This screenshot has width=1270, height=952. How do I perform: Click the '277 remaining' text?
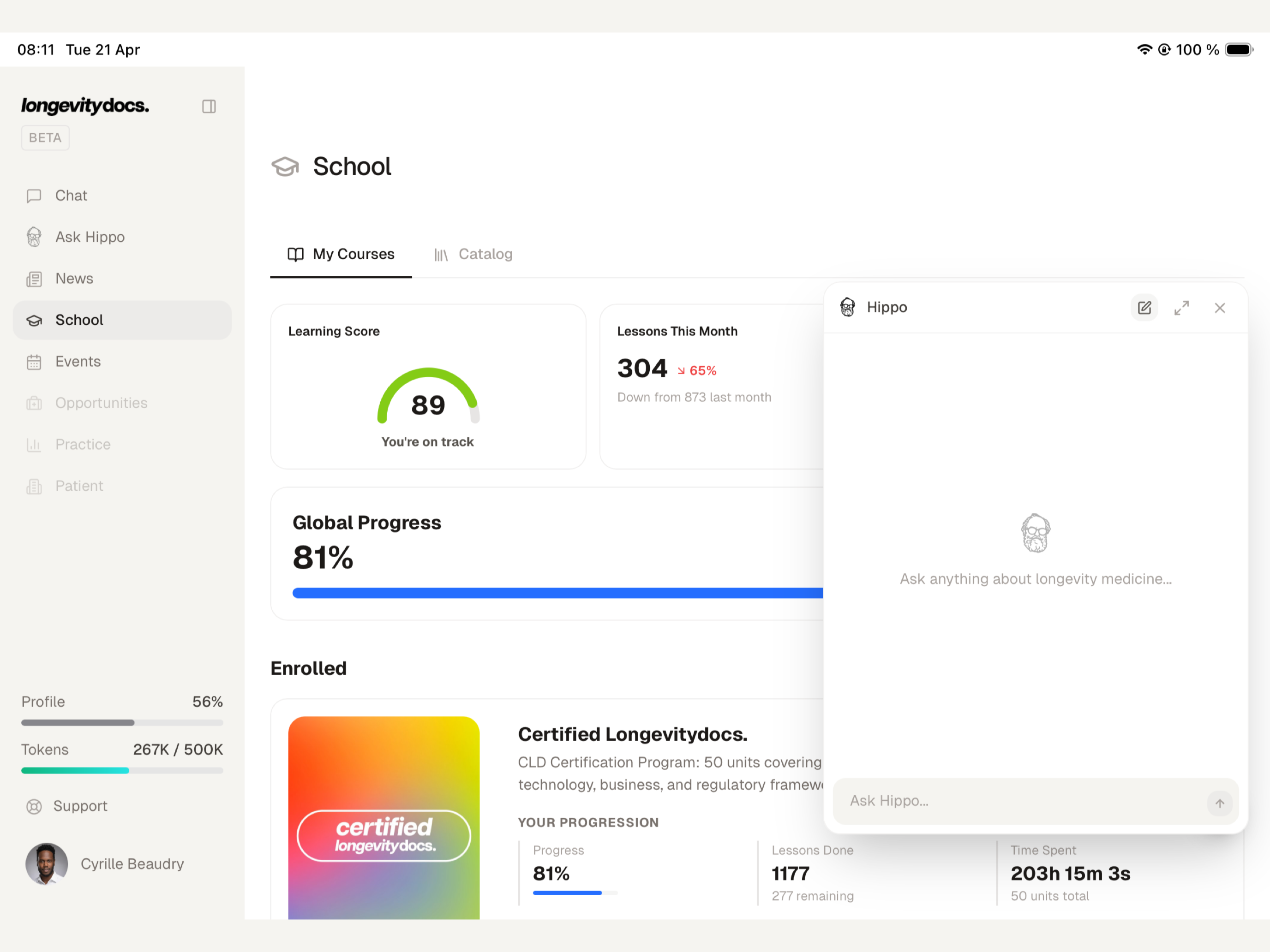(812, 896)
